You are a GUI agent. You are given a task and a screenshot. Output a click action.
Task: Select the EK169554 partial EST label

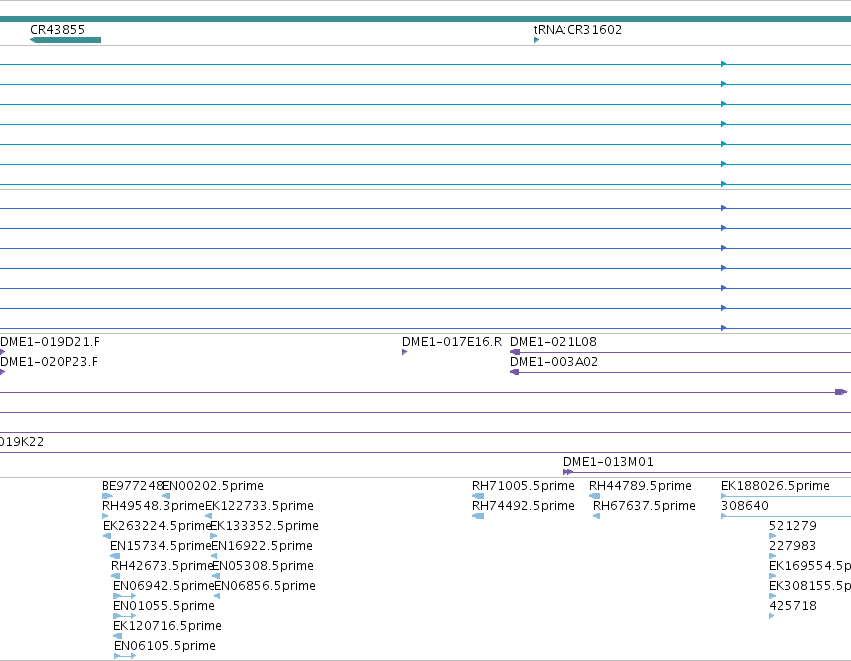coord(810,566)
